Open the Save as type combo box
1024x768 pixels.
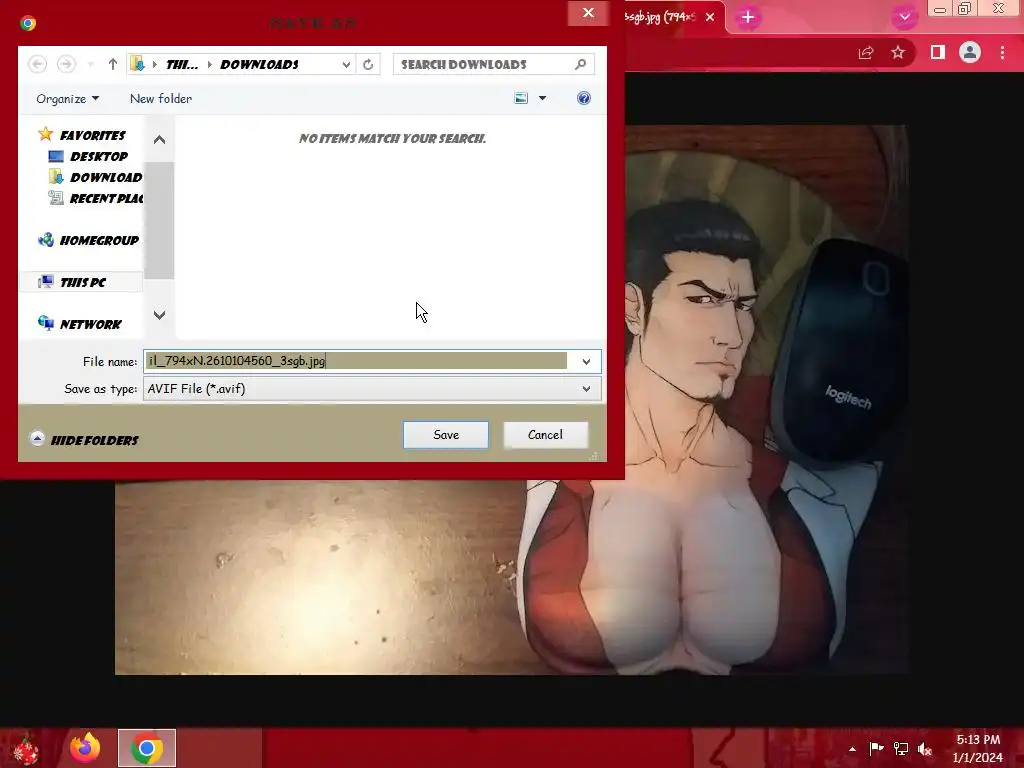click(372, 389)
